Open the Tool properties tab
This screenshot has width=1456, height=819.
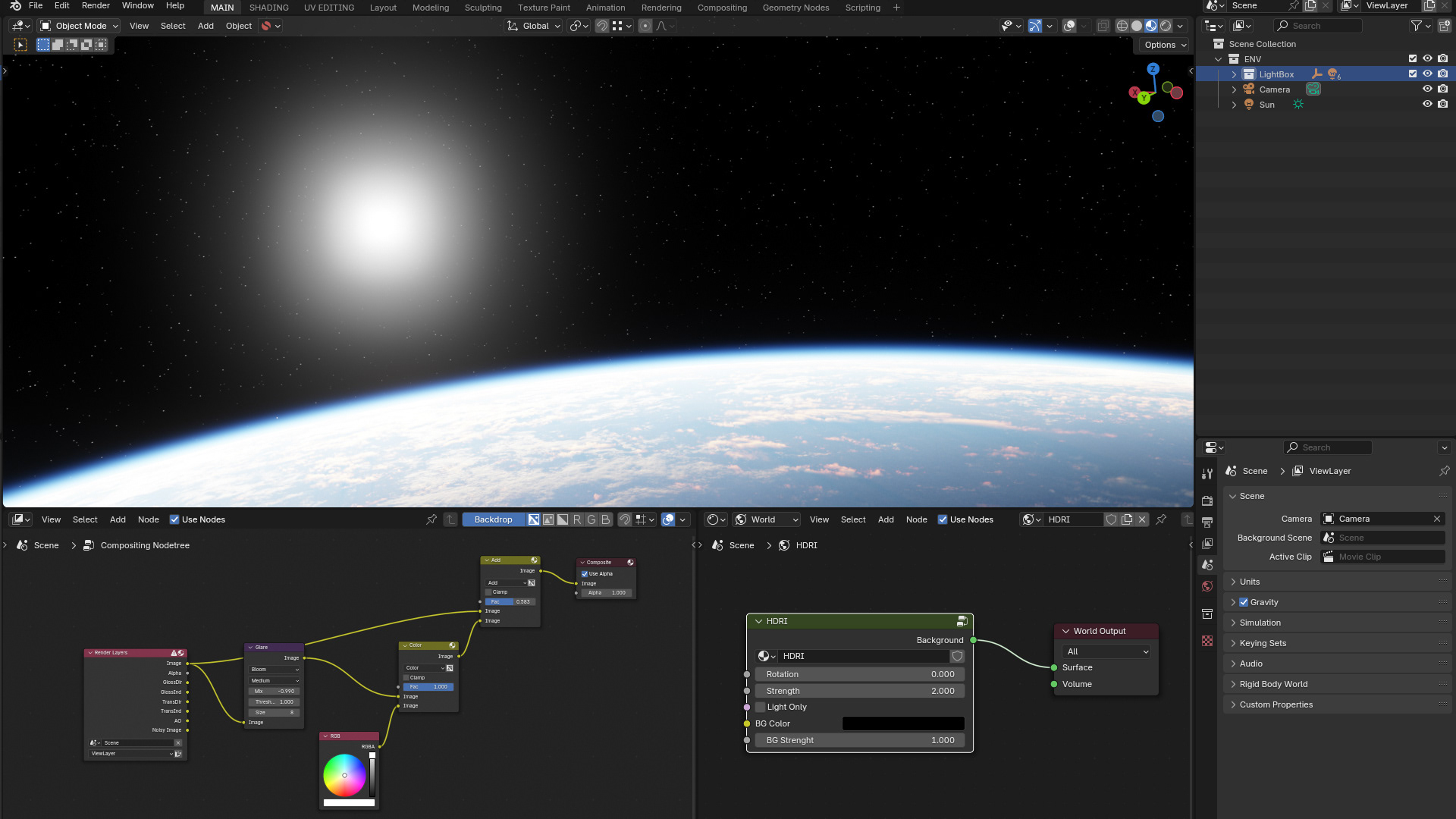tap(1207, 474)
